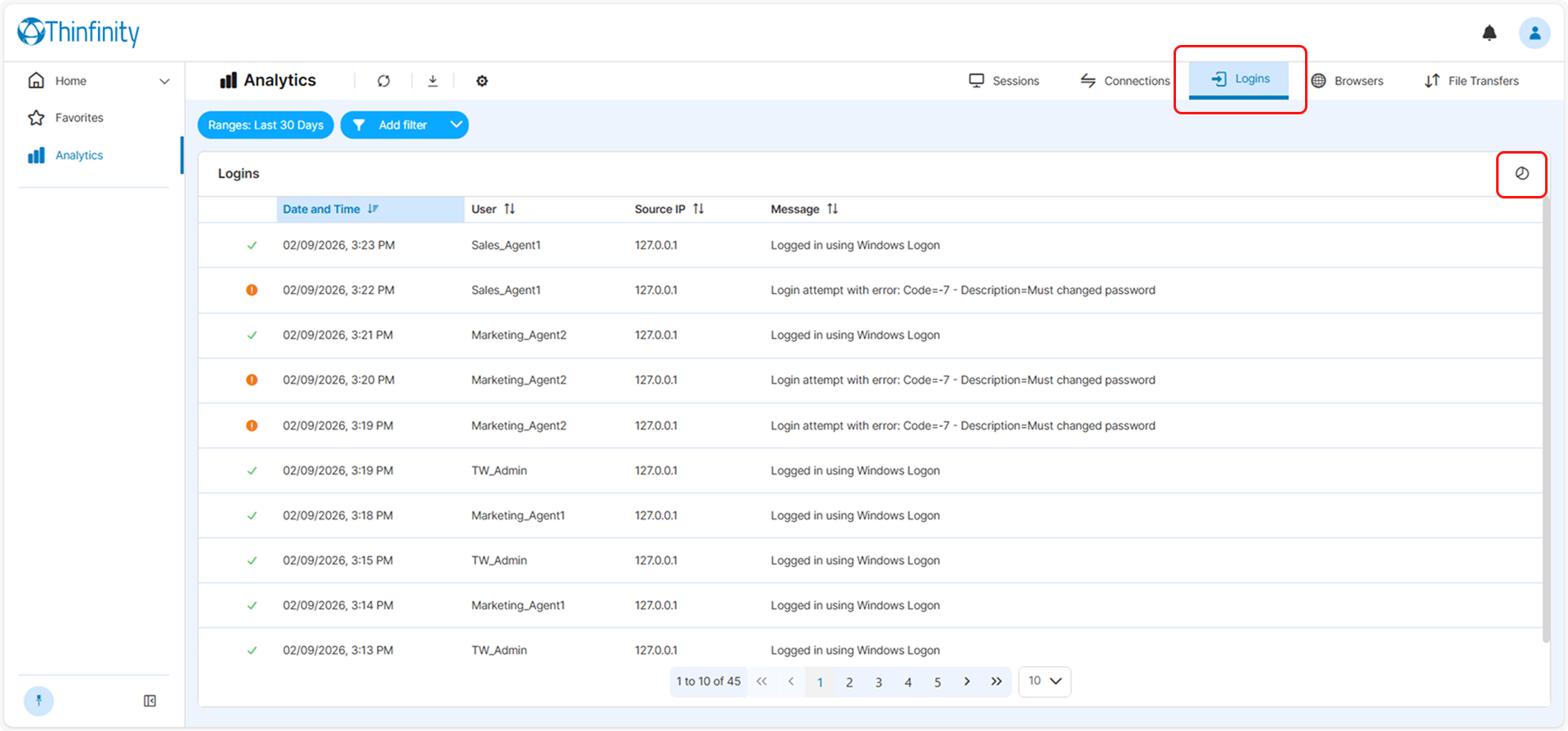Open Favorites in the sidebar

tap(79, 118)
